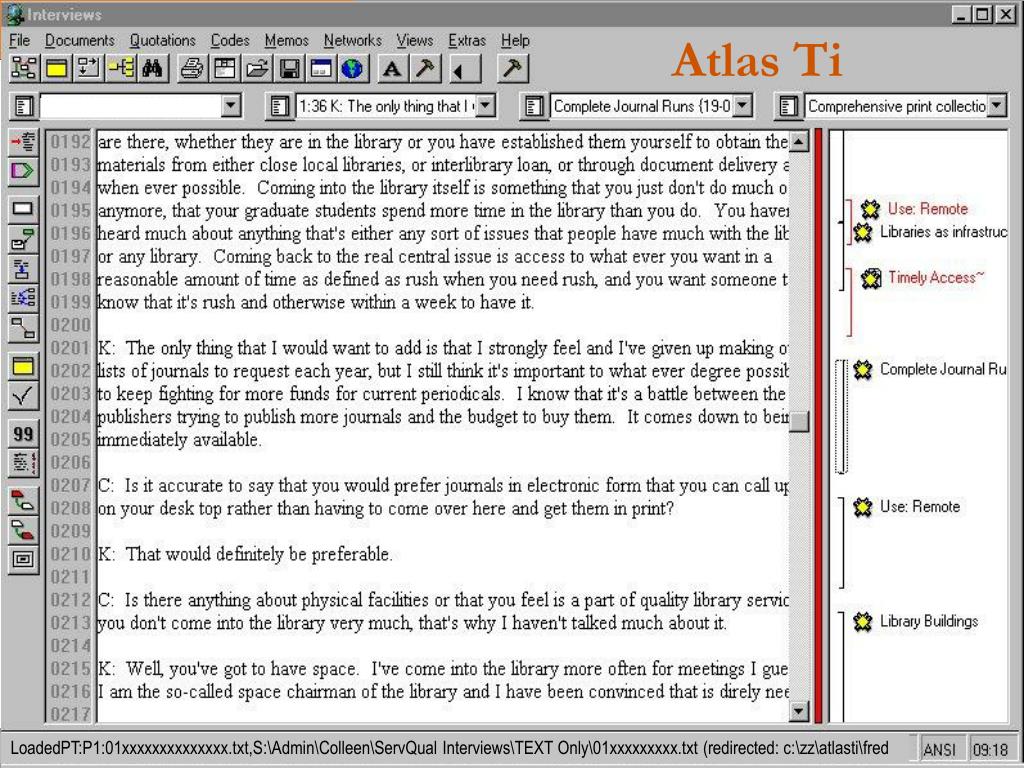This screenshot has height=768, width=1024.
Task: Select the black 'Use: Remote' code in margin
Action: click(920, 507)
